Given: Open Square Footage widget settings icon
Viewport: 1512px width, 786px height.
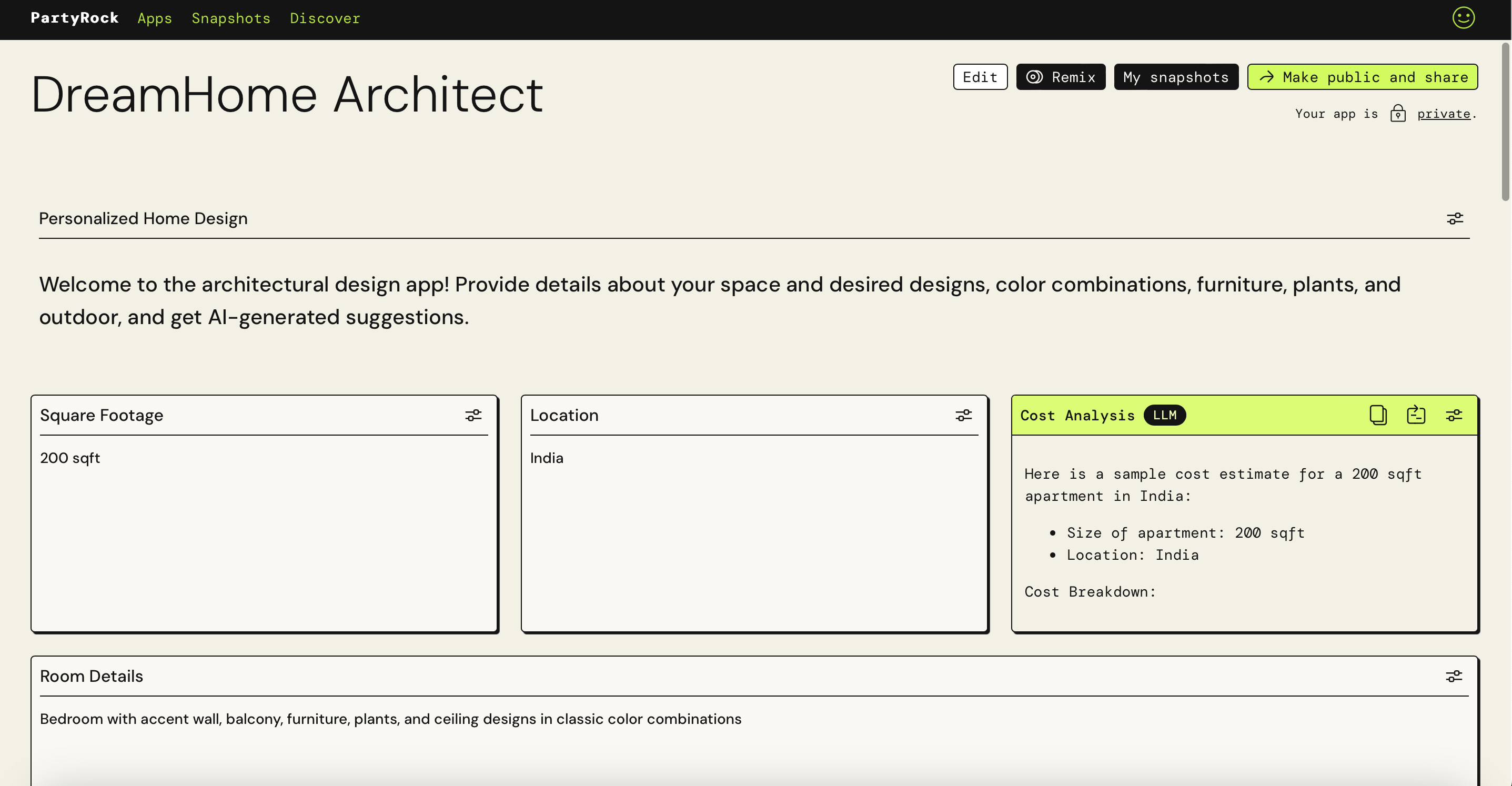Looking at the screenshot, I should pyautogui.click(x=473, y=415).
